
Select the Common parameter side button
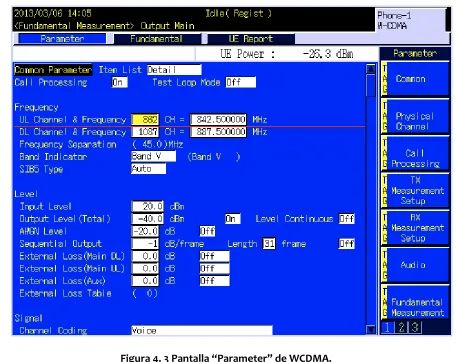[415, 79]
